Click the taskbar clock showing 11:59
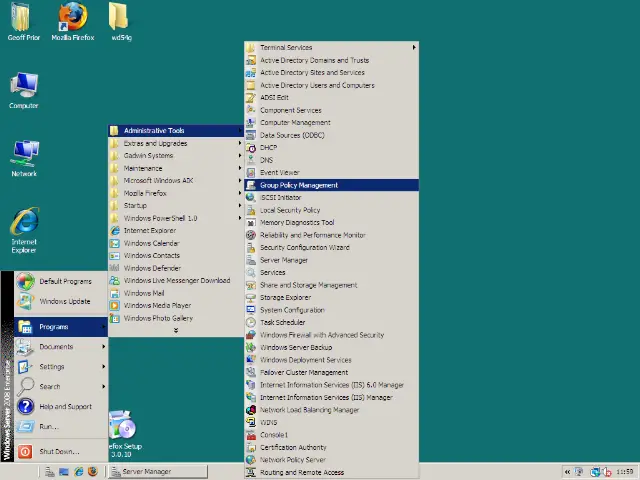The width and height of the screenshot is (640, 480). pyautogui.click(x=624, y=472)
